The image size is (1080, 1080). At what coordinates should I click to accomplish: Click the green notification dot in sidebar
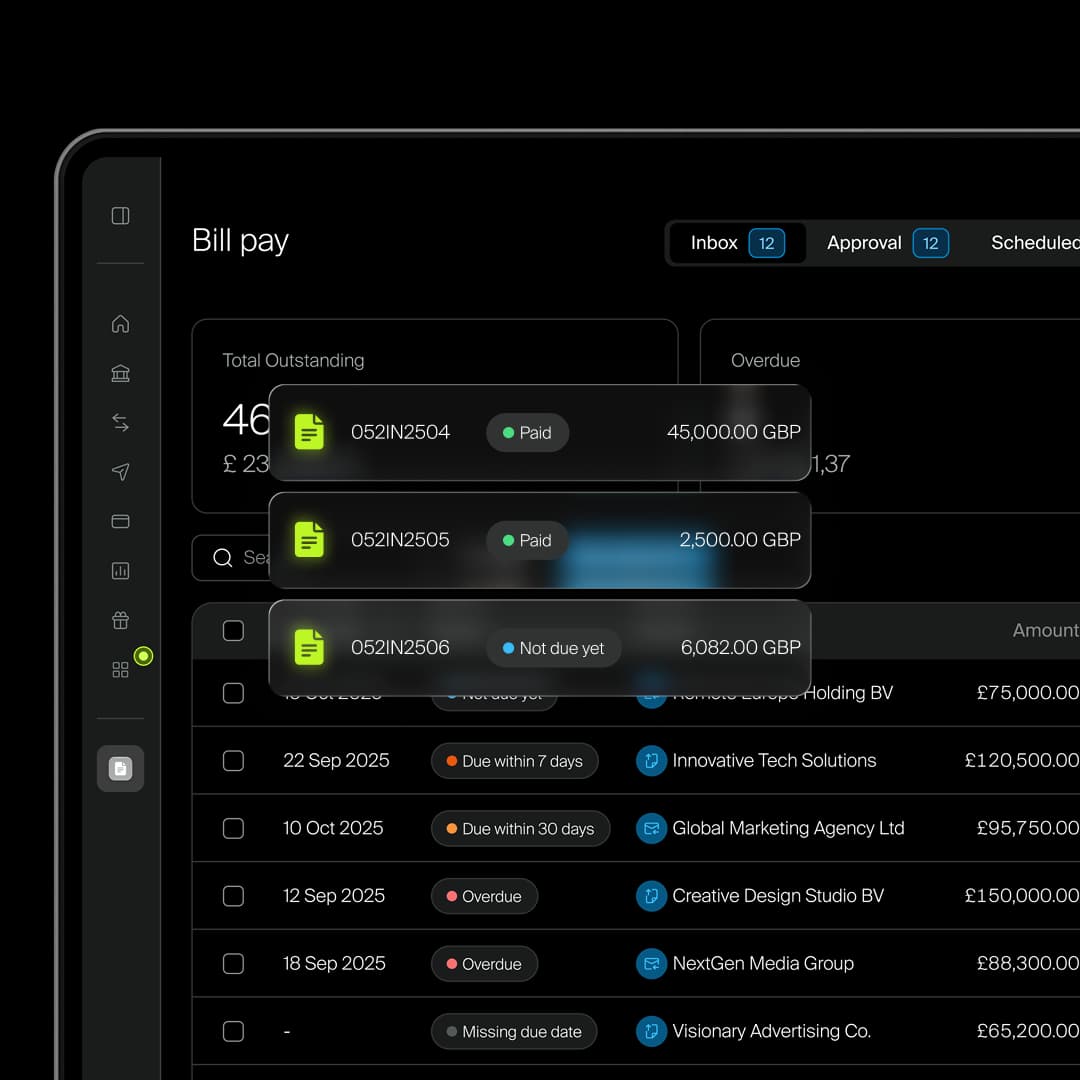tap(143, 656)
